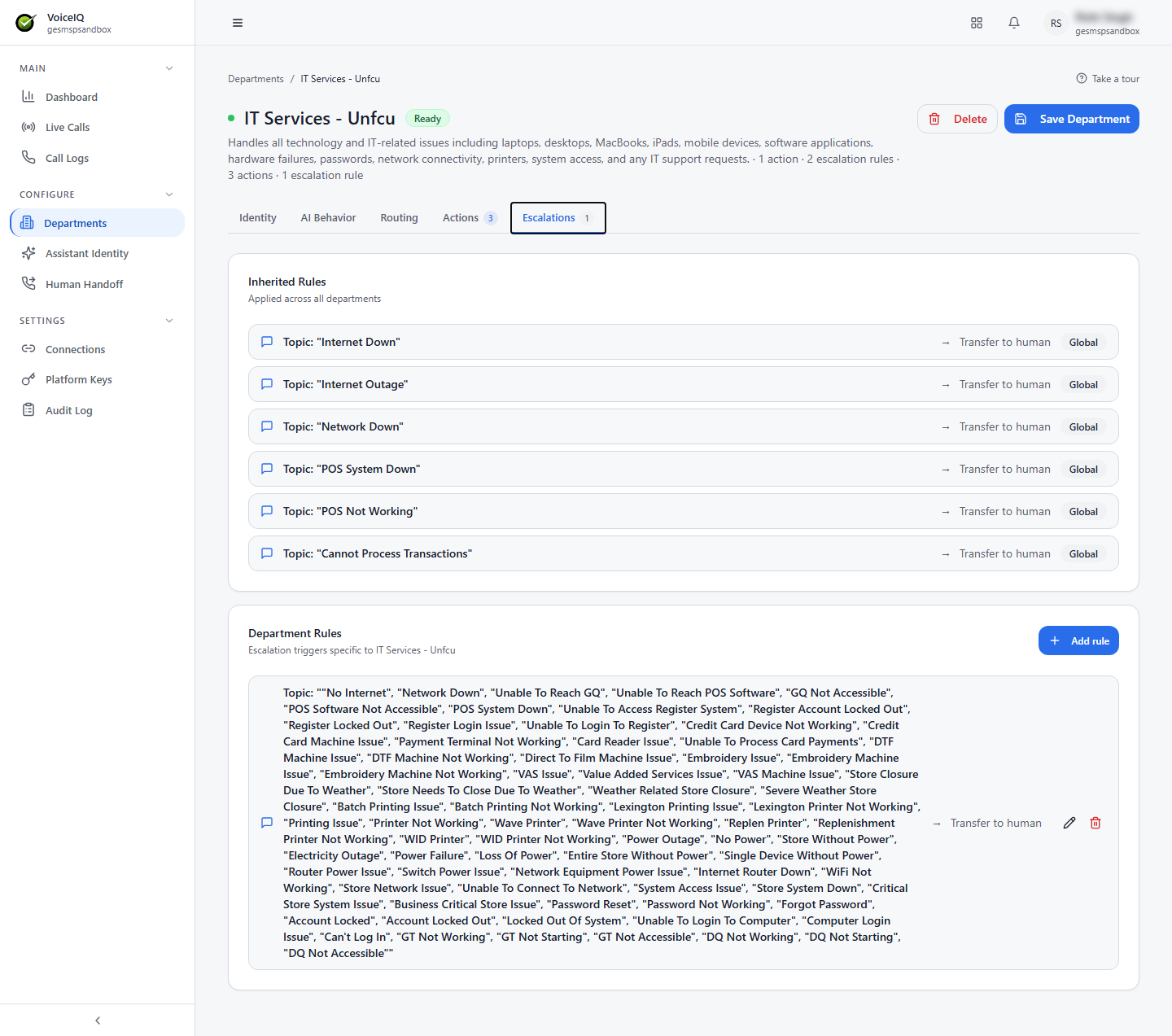The height and width of the screenshot is (1036, 1172).
Task: Select the "POS Not Working" inherited rule
Action: pyautogui.click(x=684, y=511)
